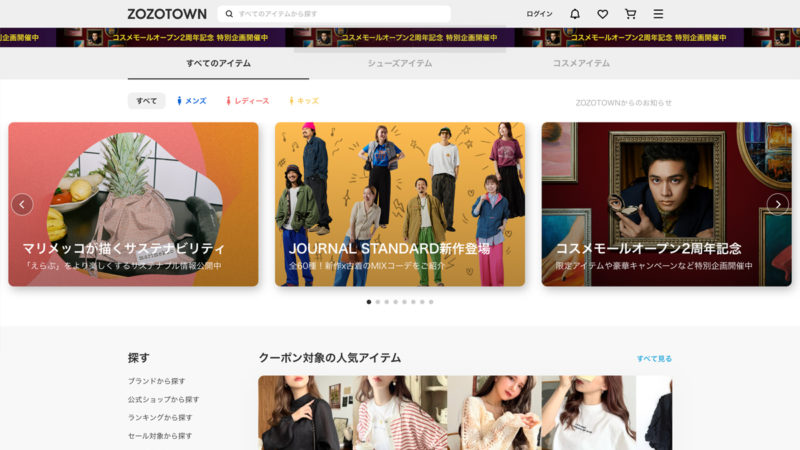The image size is (800, 450).
Task: Open notifications bell icon
Action: click(x=575, y=14)
